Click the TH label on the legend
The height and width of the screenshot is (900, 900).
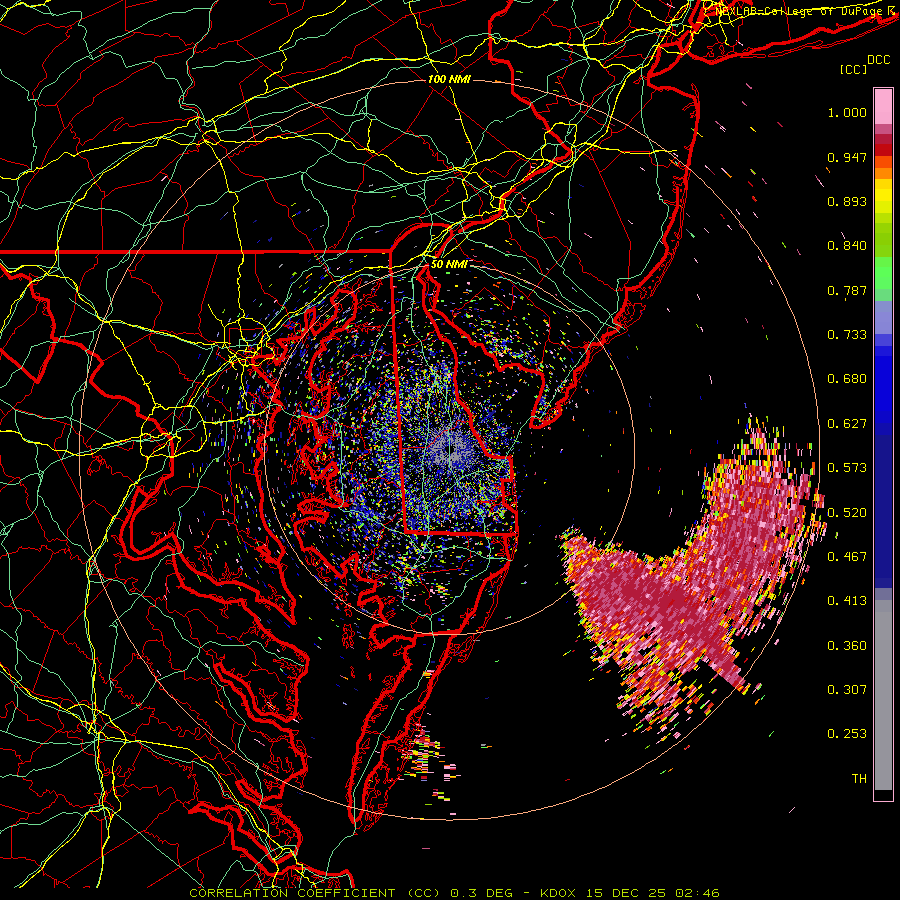pyautogui.click(x=859, y=779)
